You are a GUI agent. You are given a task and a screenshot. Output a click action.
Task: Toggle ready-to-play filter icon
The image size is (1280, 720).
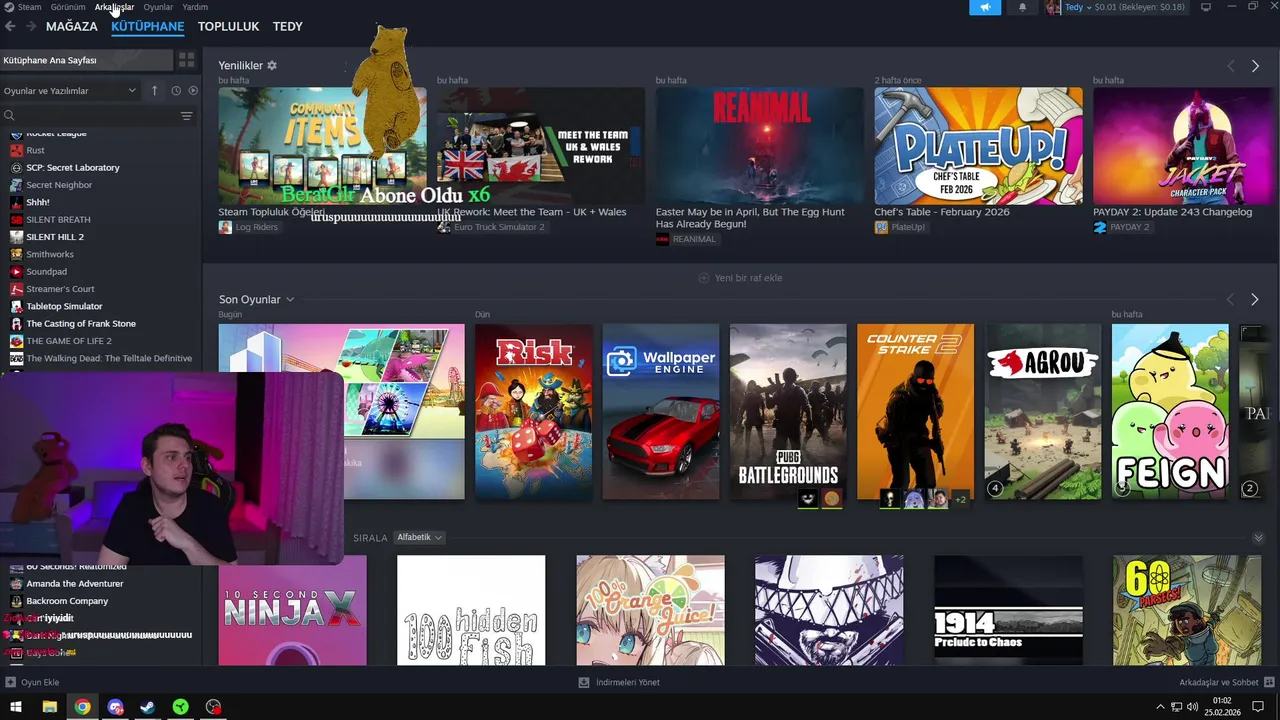click(193, 91)
